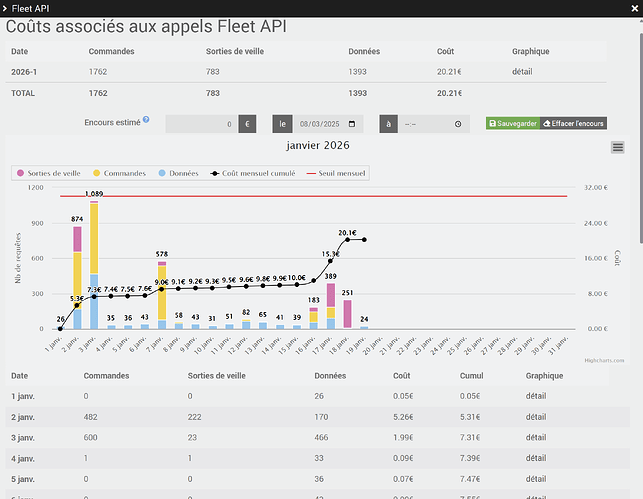Viewport: 643px width, 499px height.
Task: Toggle Sorties de veille legend series
Action: click(51, 173)
